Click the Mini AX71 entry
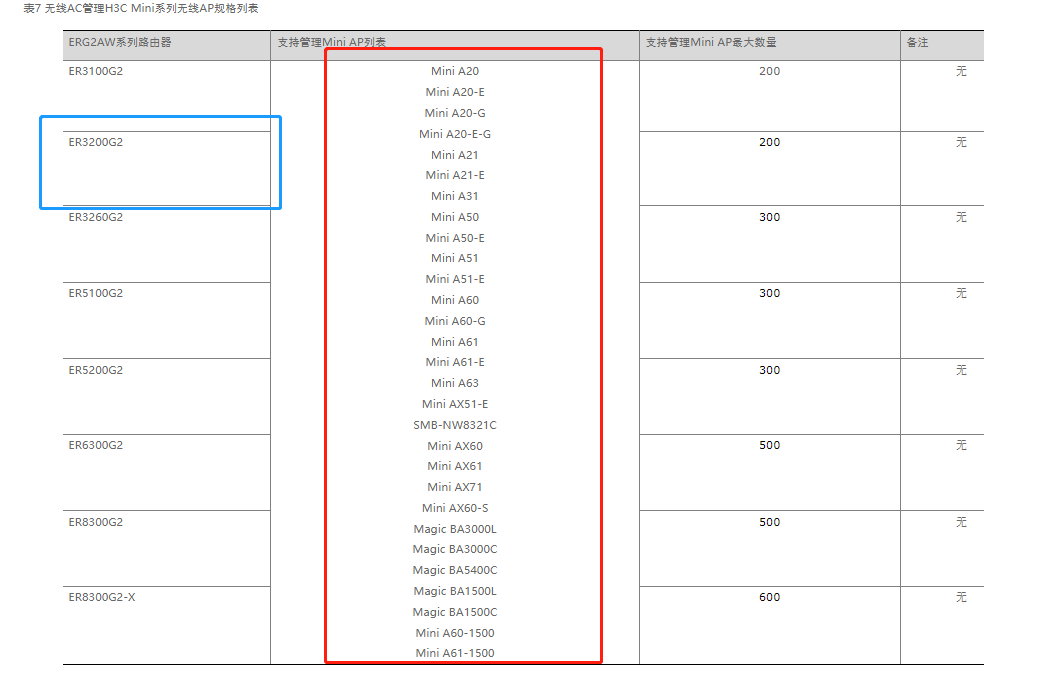The image size is (1058, 678). tap(455, 487)
